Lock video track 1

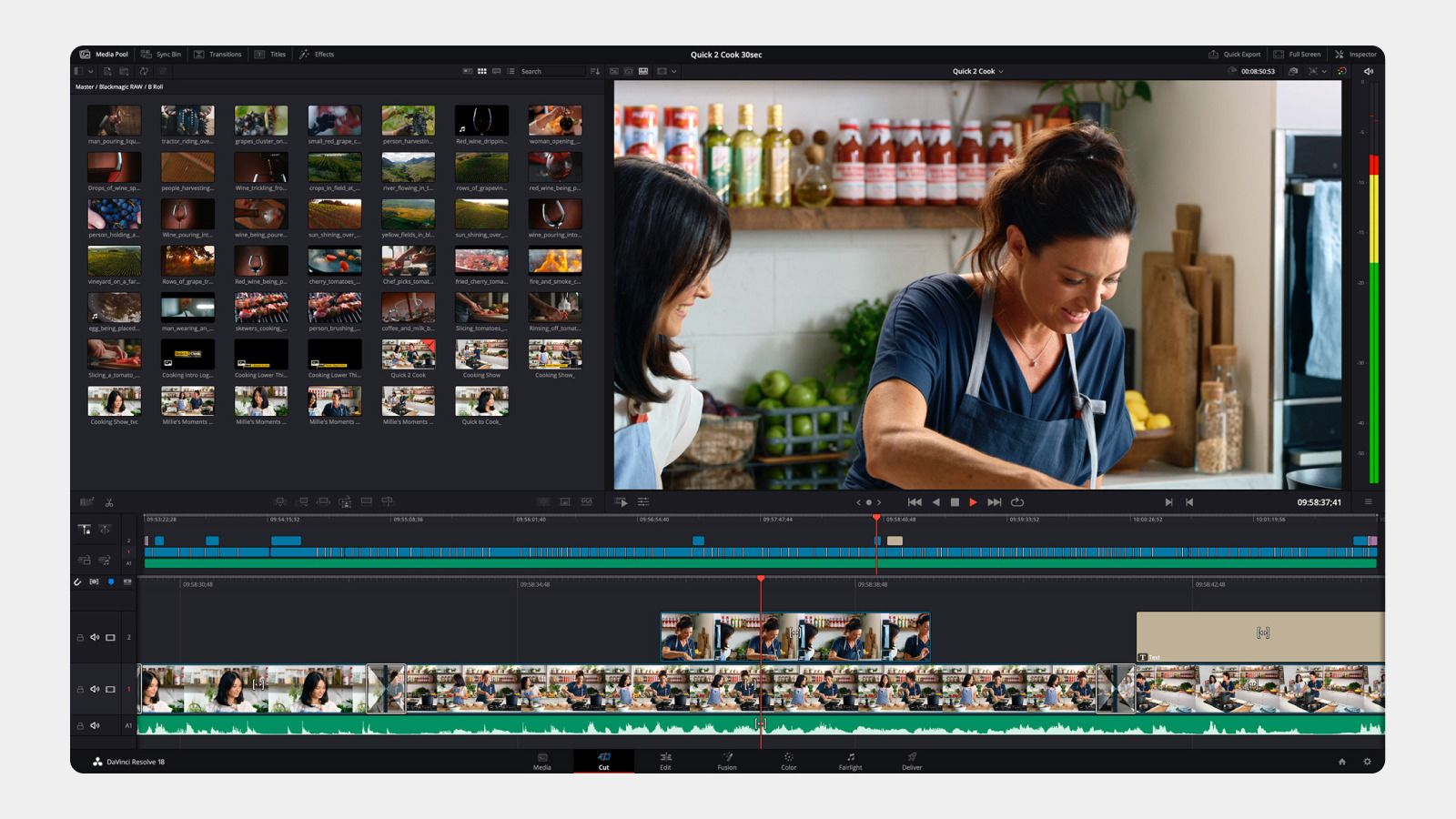tap(80, 690)
